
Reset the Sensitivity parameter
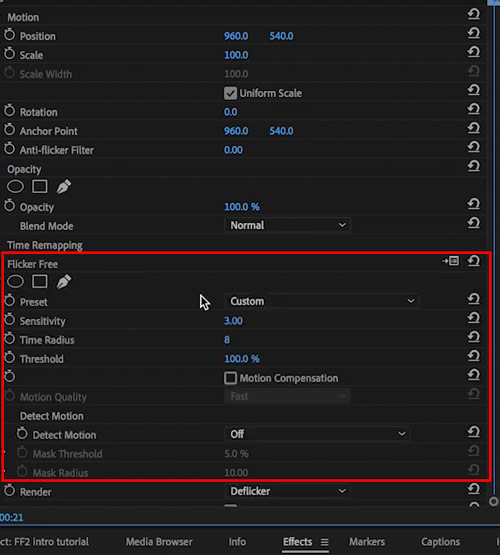point(473,318)
